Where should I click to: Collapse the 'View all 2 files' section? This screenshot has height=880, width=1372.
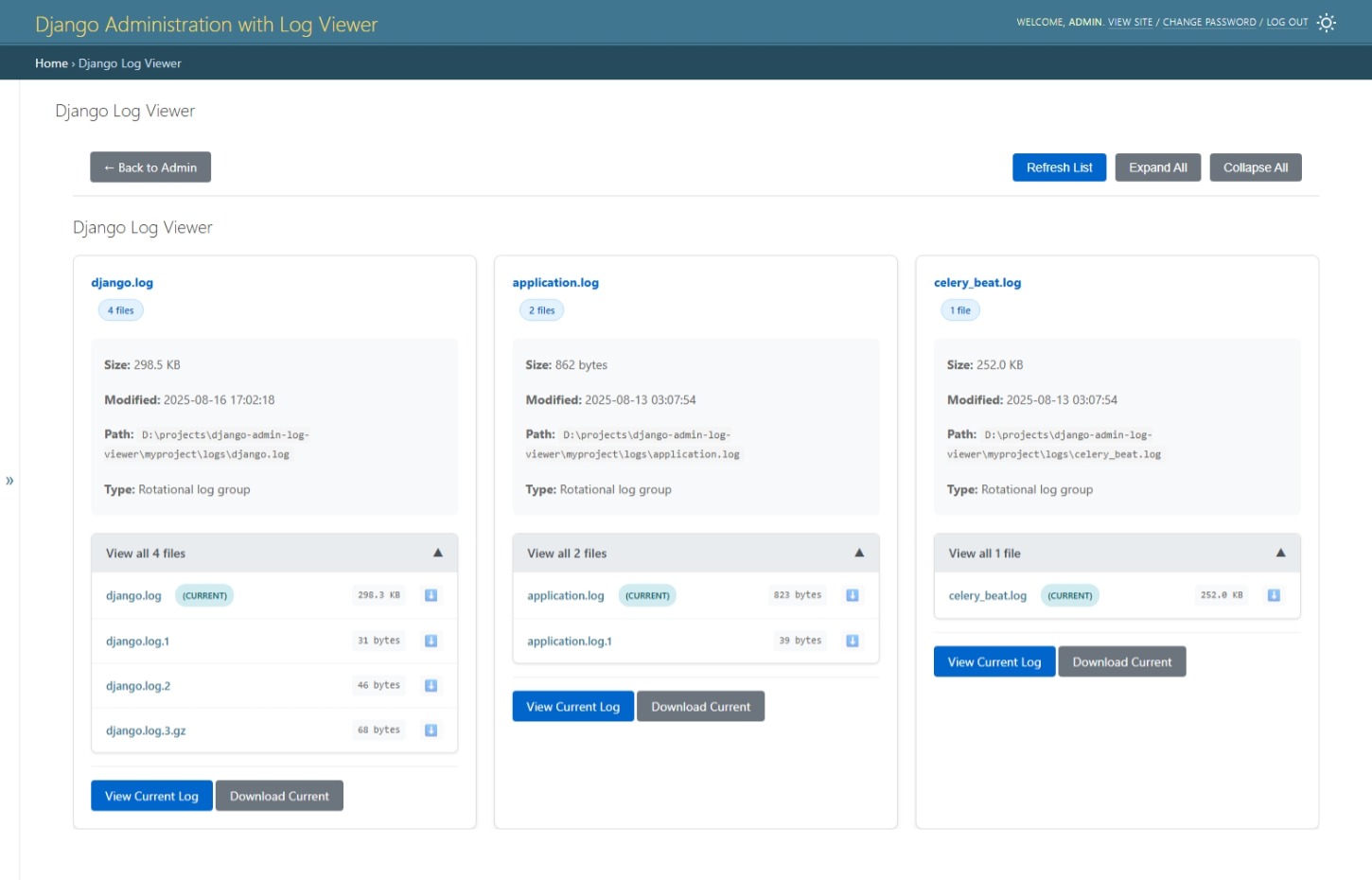pos(695,554)
